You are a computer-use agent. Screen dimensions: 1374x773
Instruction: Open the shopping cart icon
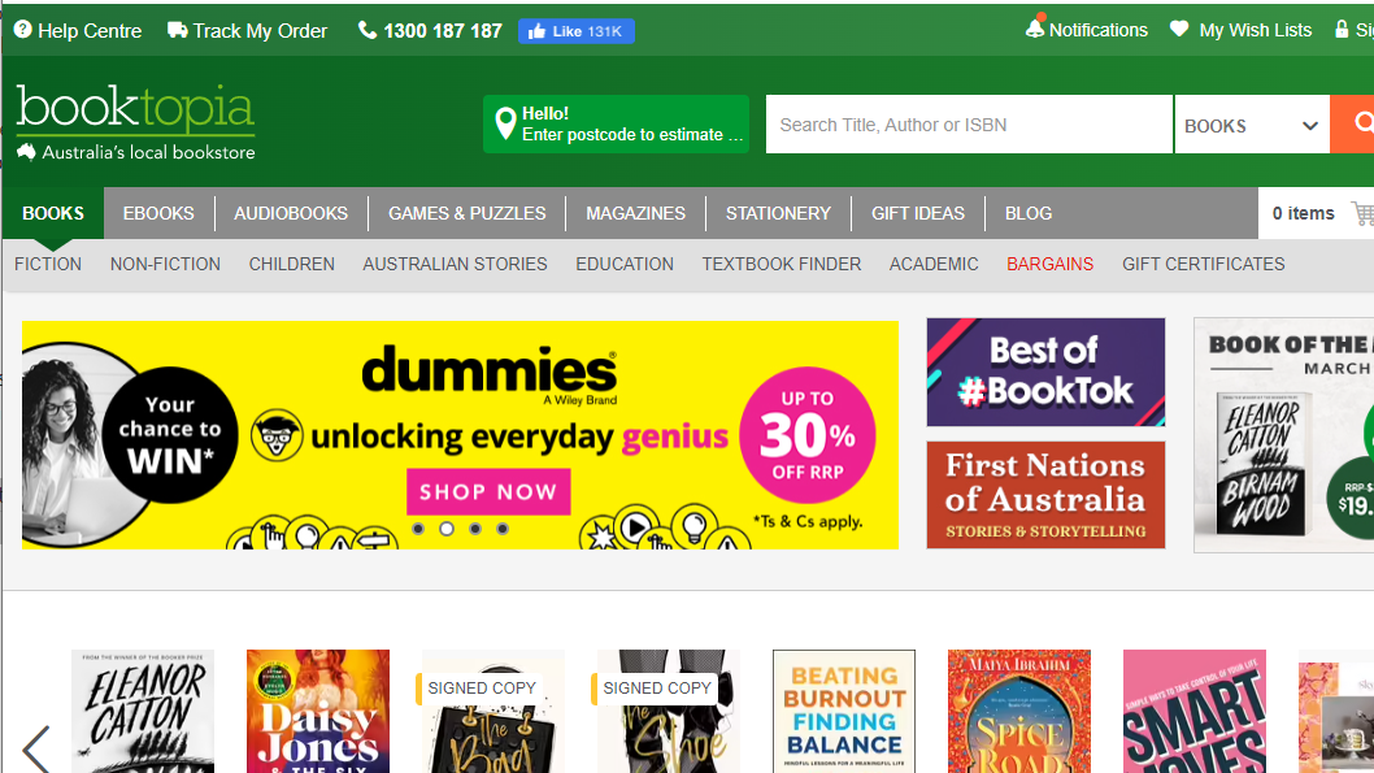(1362, 213)
